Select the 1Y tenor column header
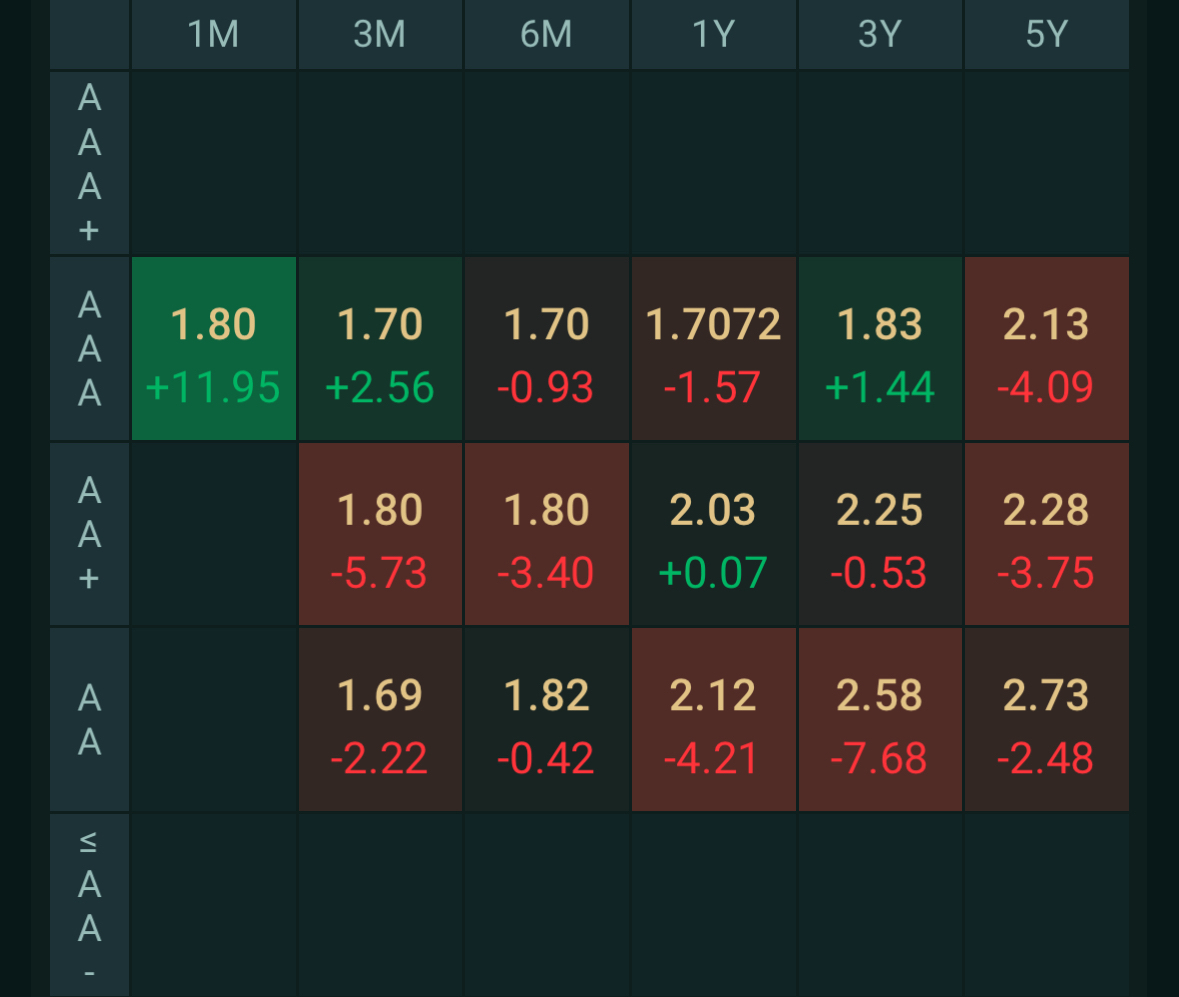This screenshot has height=997, width=1179. coord(713,35)
